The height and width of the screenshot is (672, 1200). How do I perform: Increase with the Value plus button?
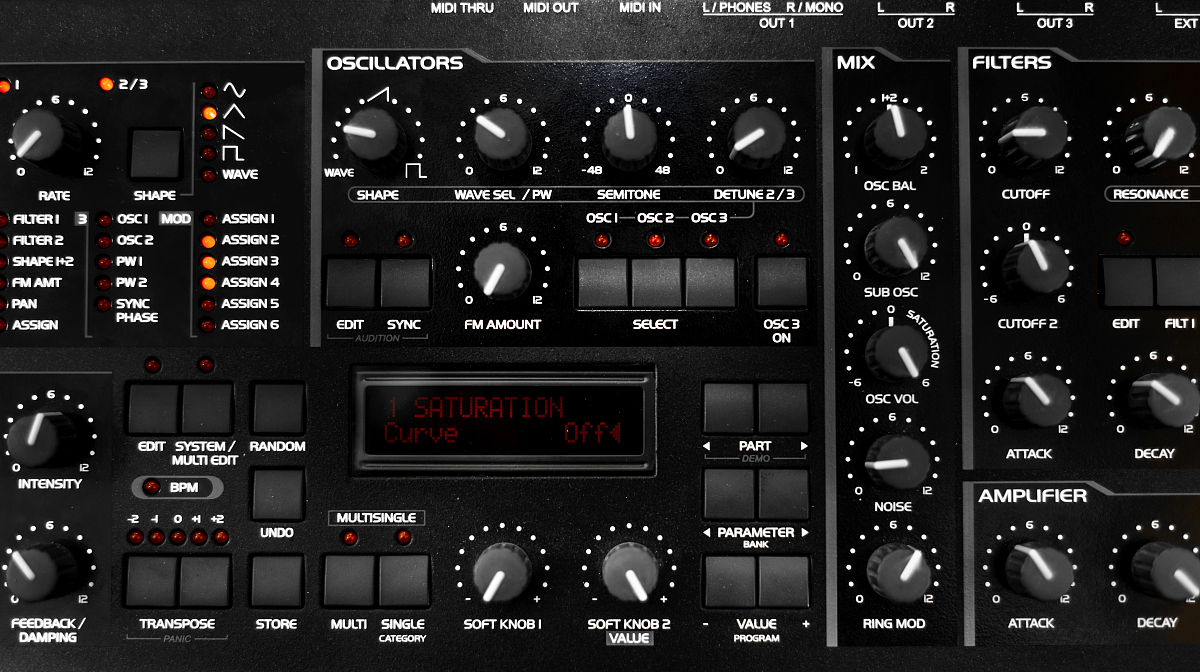pyautogui.click(x=783, y=581)
